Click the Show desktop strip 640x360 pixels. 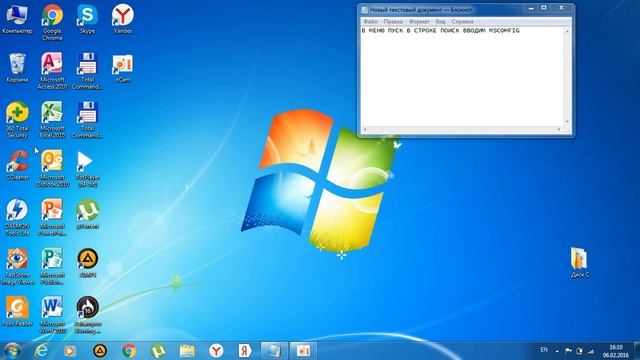tap(637, 351)
